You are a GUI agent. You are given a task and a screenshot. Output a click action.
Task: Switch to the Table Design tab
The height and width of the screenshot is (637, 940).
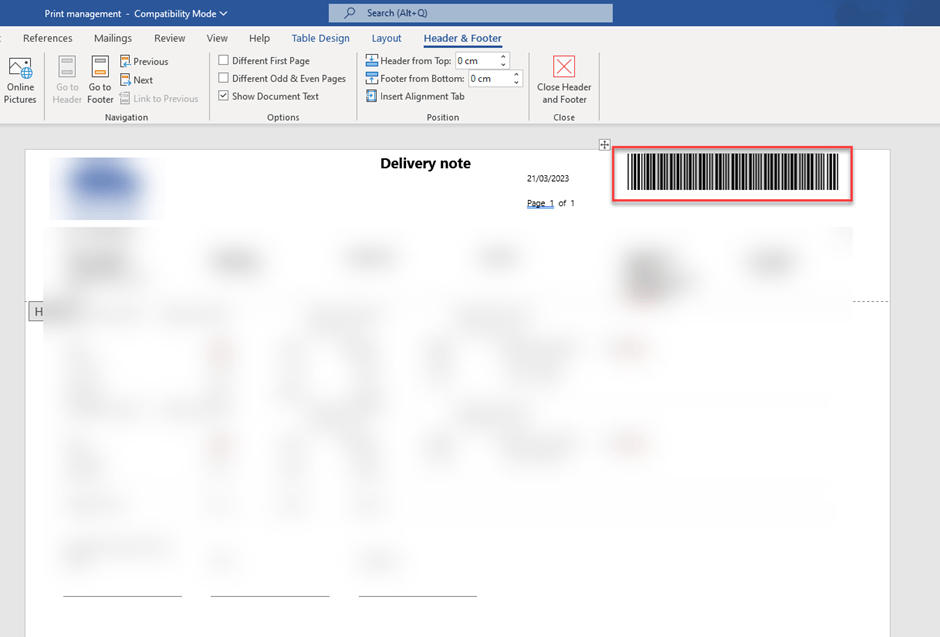click(x=320, y=38)
